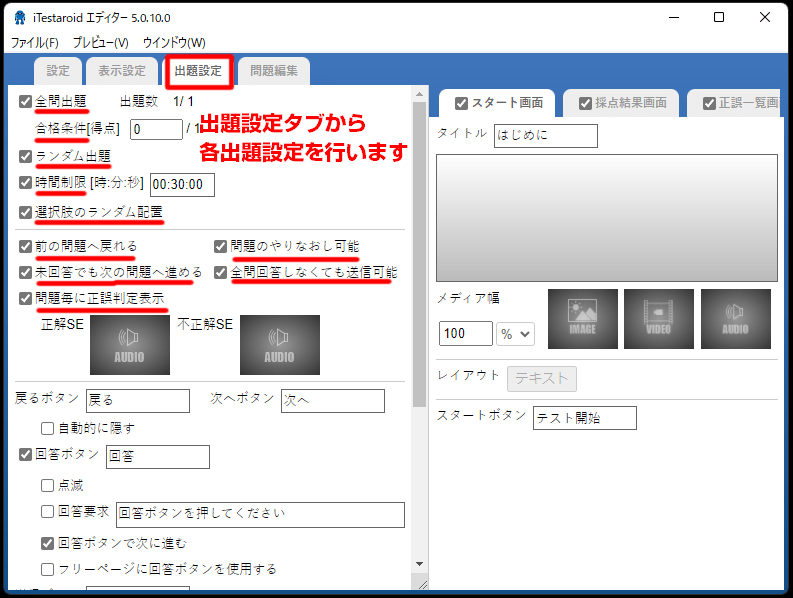Screen dimensions: 793x598
Task: Switch to the 問題編集 tab
Action: pos(274,71)
